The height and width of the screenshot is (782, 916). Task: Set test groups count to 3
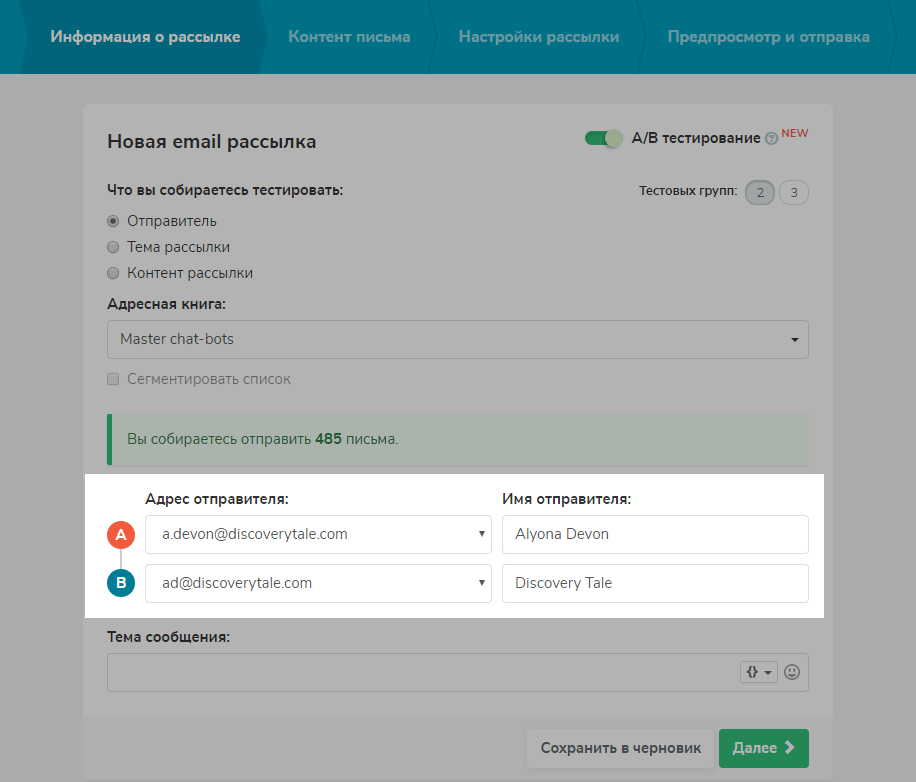pyautogui.click(x=793, y=193)
